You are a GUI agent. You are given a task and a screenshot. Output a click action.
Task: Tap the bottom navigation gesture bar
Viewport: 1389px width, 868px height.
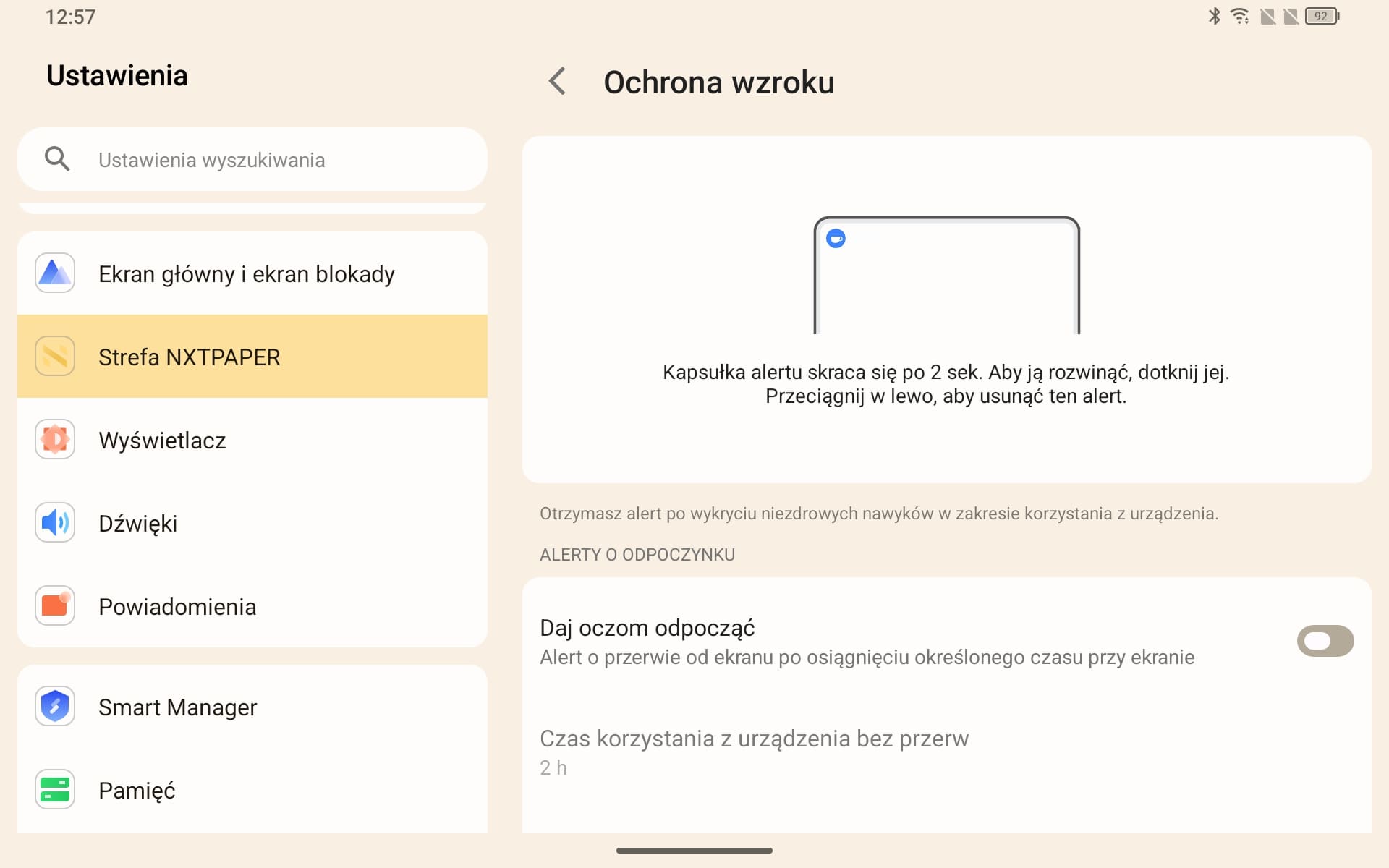pyautogui.click(x=694, y=851)
